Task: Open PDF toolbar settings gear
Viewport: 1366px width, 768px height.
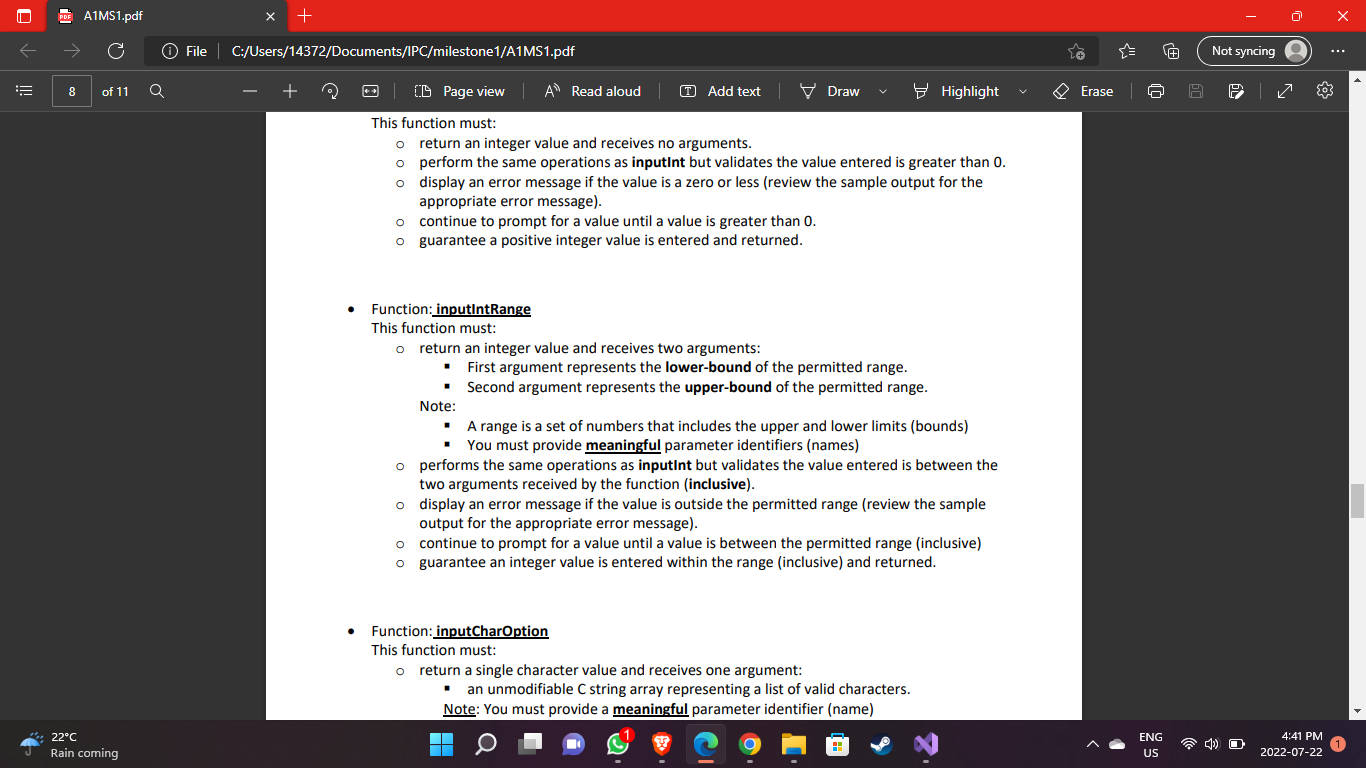Action: (1325, 91)
